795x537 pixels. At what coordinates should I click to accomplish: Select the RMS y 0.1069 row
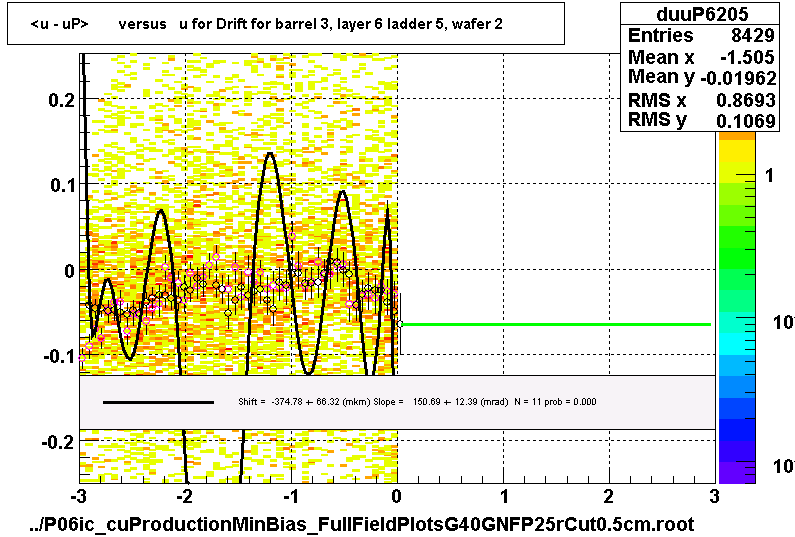click(701, 120)
